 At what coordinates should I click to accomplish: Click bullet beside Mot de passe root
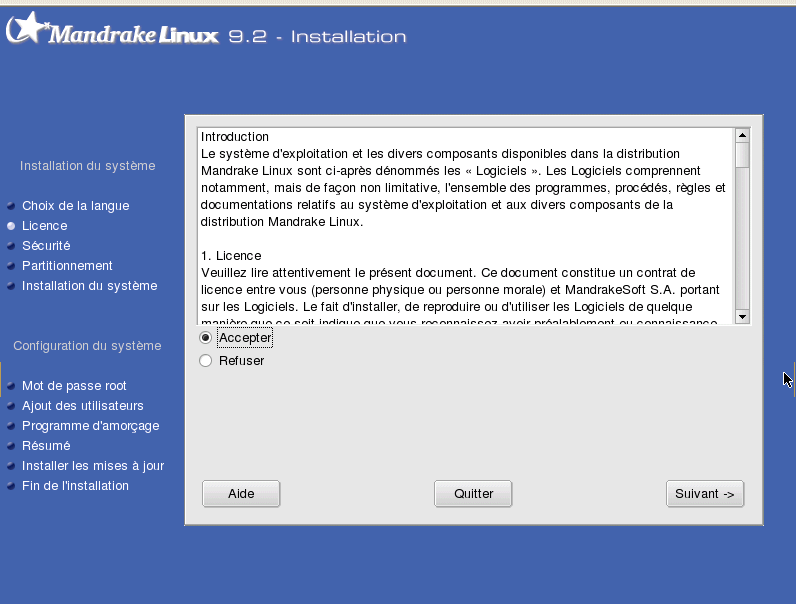(11, 386)
